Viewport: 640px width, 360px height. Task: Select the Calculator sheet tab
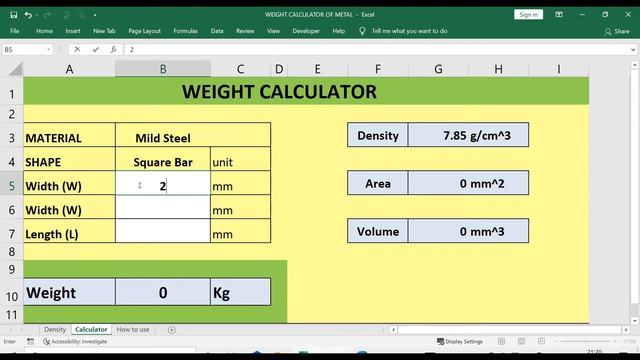pyautogui.click(x=91, y=329)
